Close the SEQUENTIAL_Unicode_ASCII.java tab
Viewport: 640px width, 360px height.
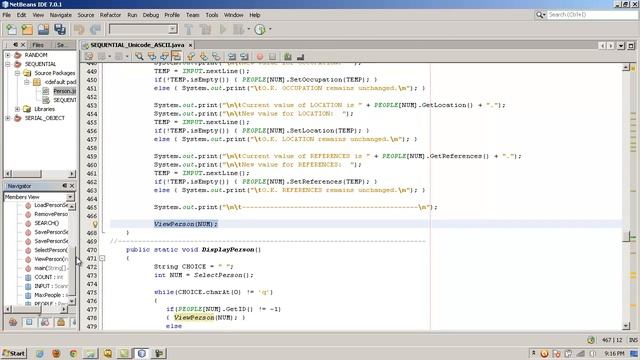[190, 45]
